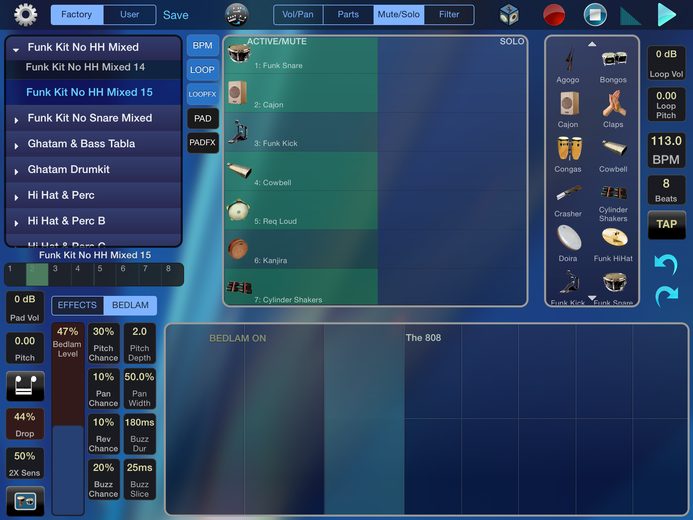Viewport: 693px width, 520px height.
Task: Start recording with the red button
Action: pyautogui.click(x=553, y=15)
